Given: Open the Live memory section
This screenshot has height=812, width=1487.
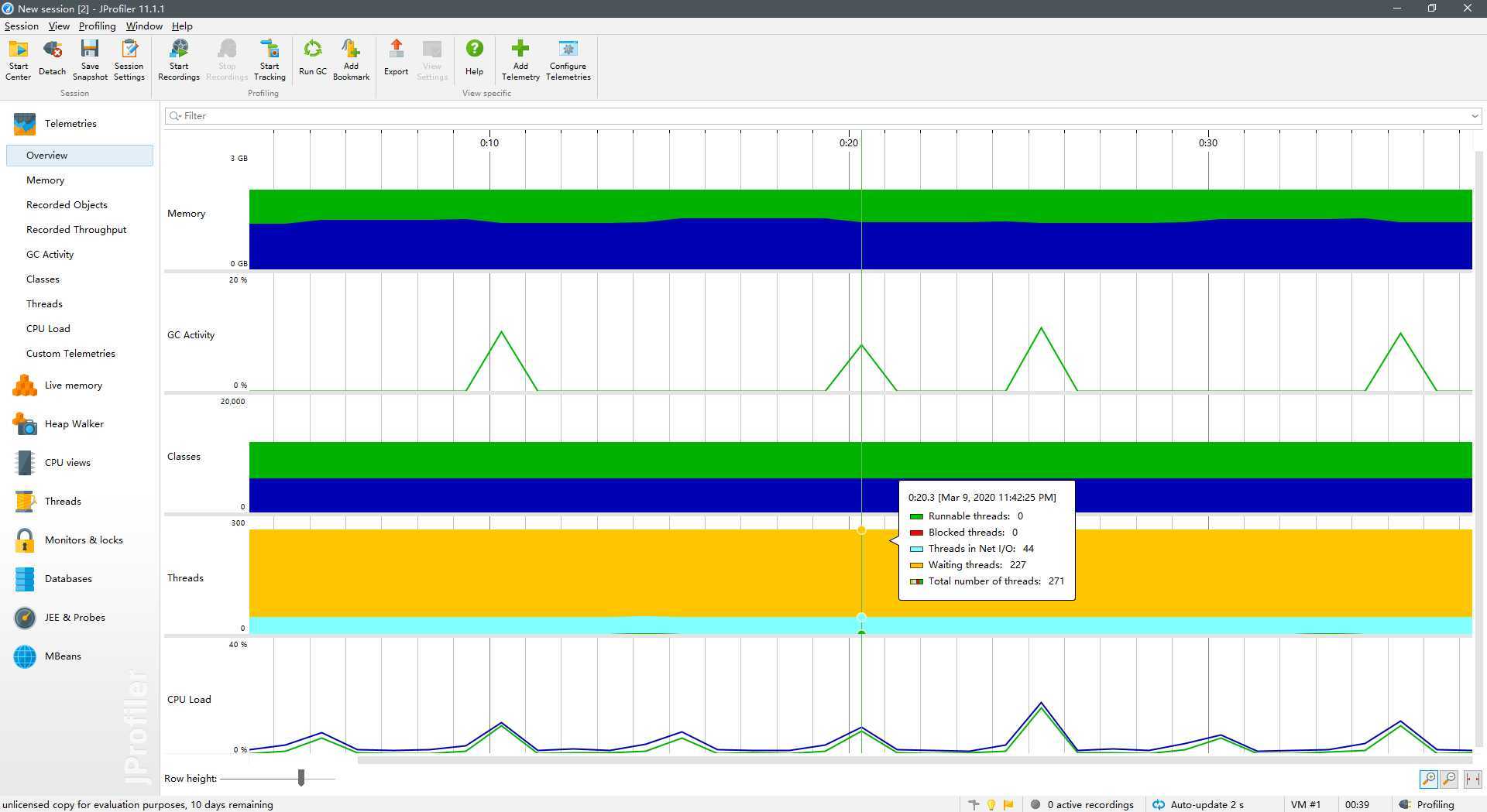Looking at the screenshot, I should pos(73,385).
